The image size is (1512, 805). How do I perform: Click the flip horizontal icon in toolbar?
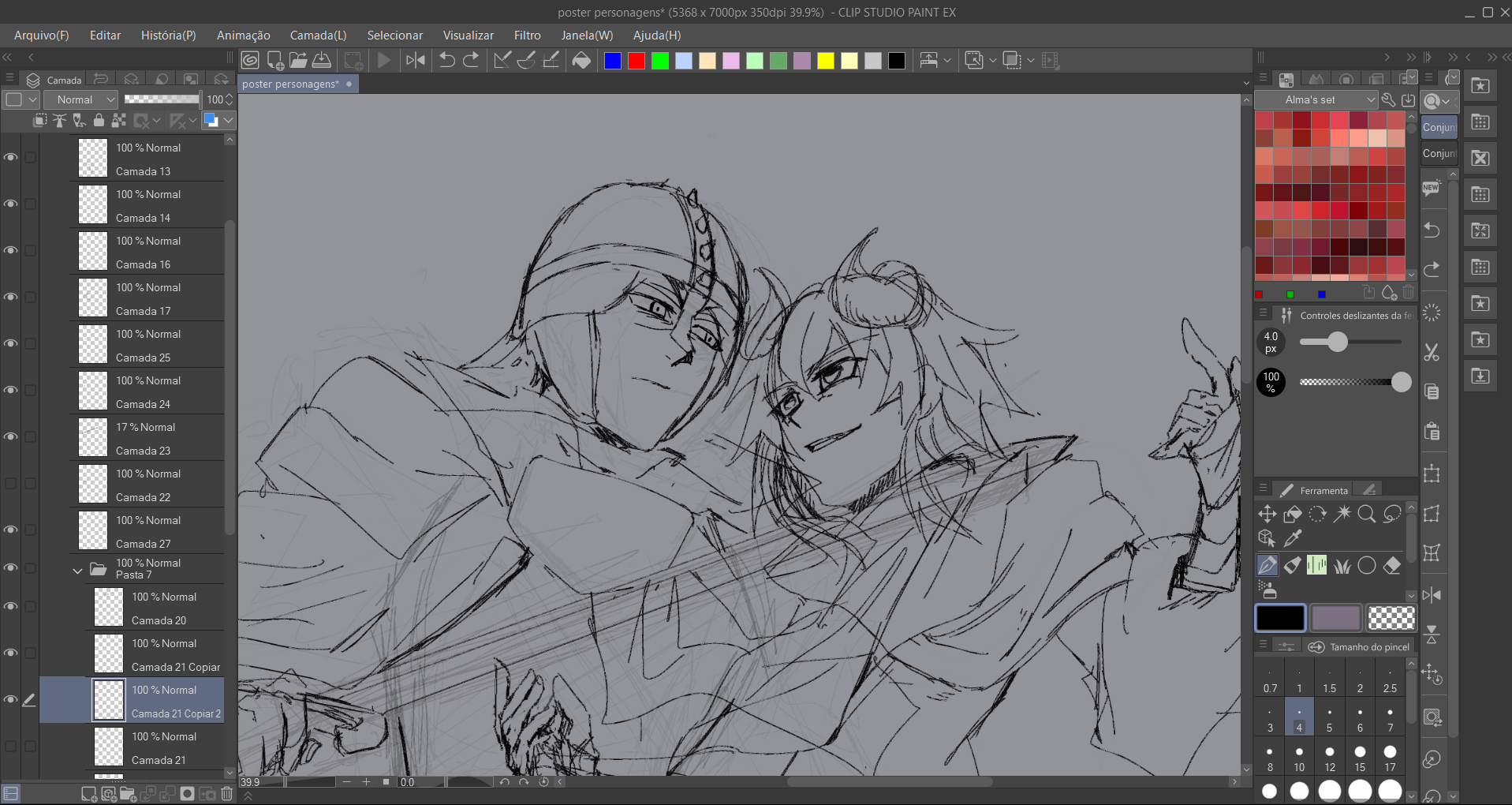coord(415,60)
